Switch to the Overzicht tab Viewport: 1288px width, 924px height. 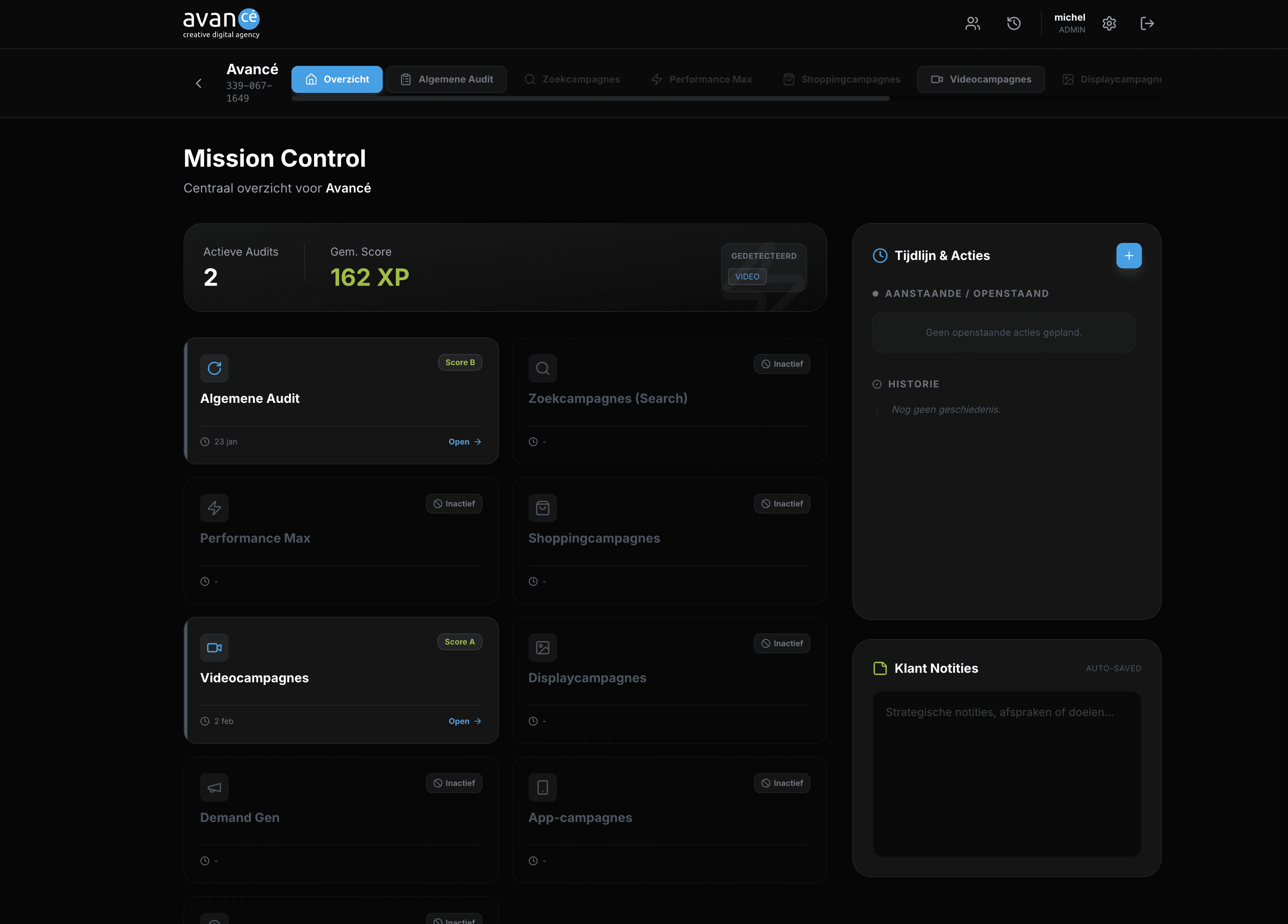[x=337, y=79]
